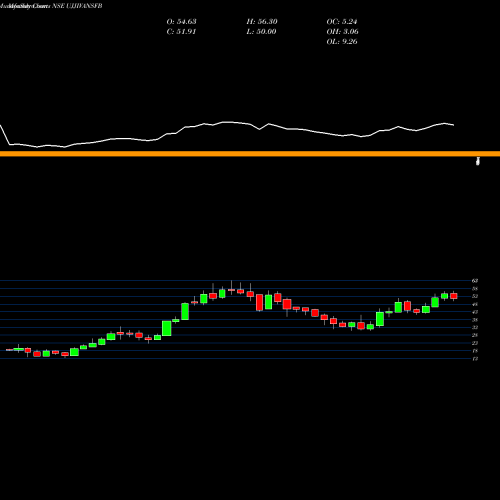This screenshot has width=500, height=500.
Task: Select the high price value H: 56.30
Action: (x=262, y=22)
